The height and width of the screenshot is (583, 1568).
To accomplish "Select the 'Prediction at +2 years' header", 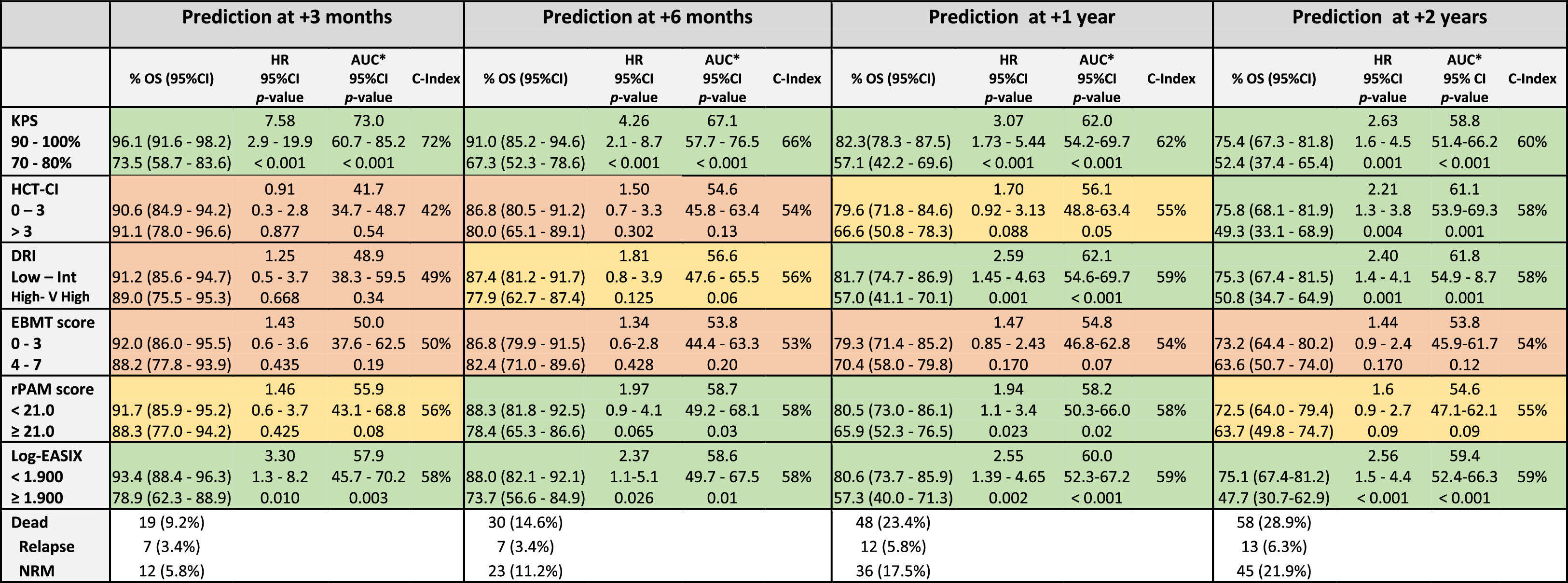I will tap(1389, 17).
